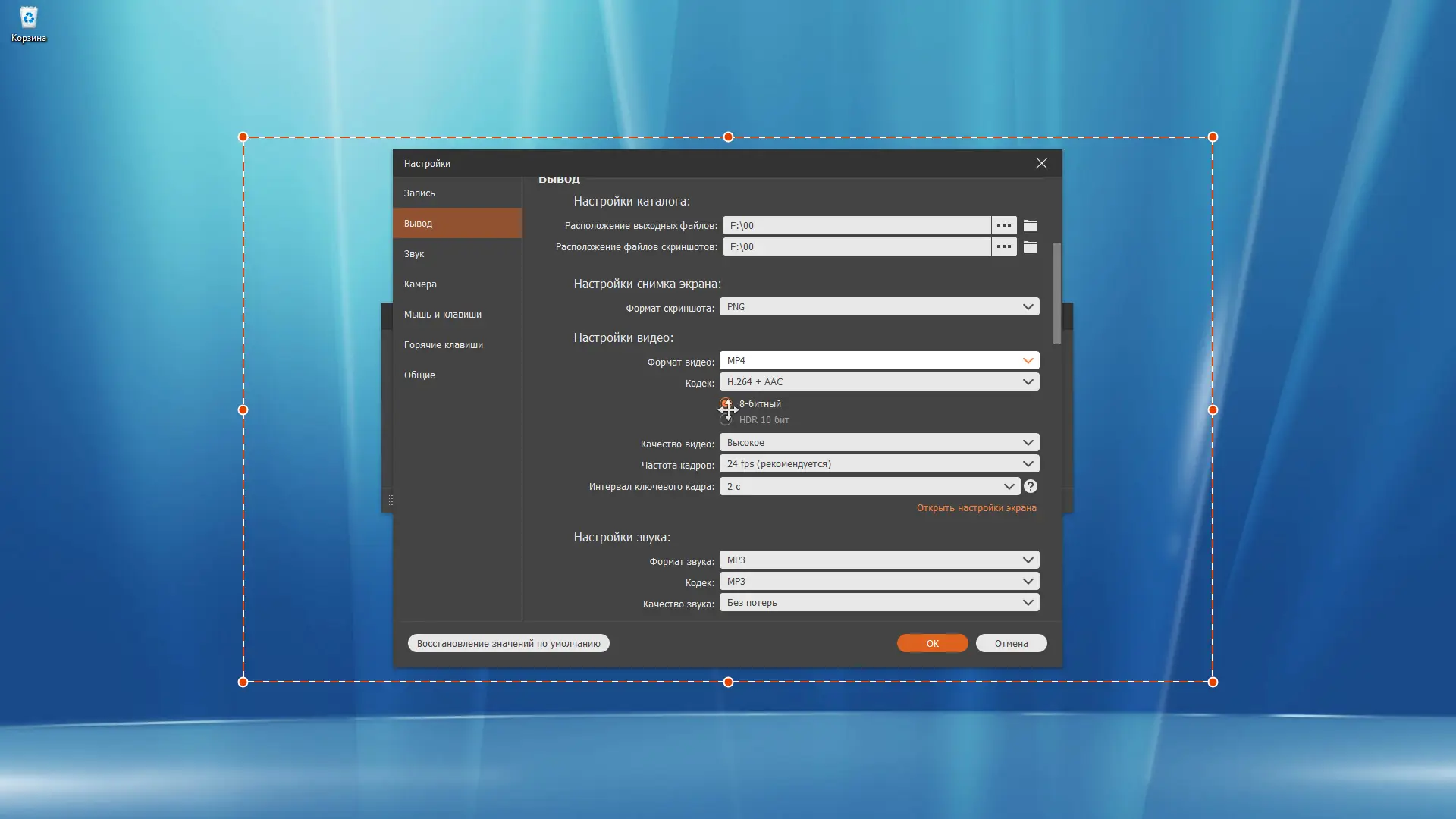Image resolution: width=1456 pixels, height=819 pixels.
Task: Go to the Камера settings tab
Action: coord(420,284)
